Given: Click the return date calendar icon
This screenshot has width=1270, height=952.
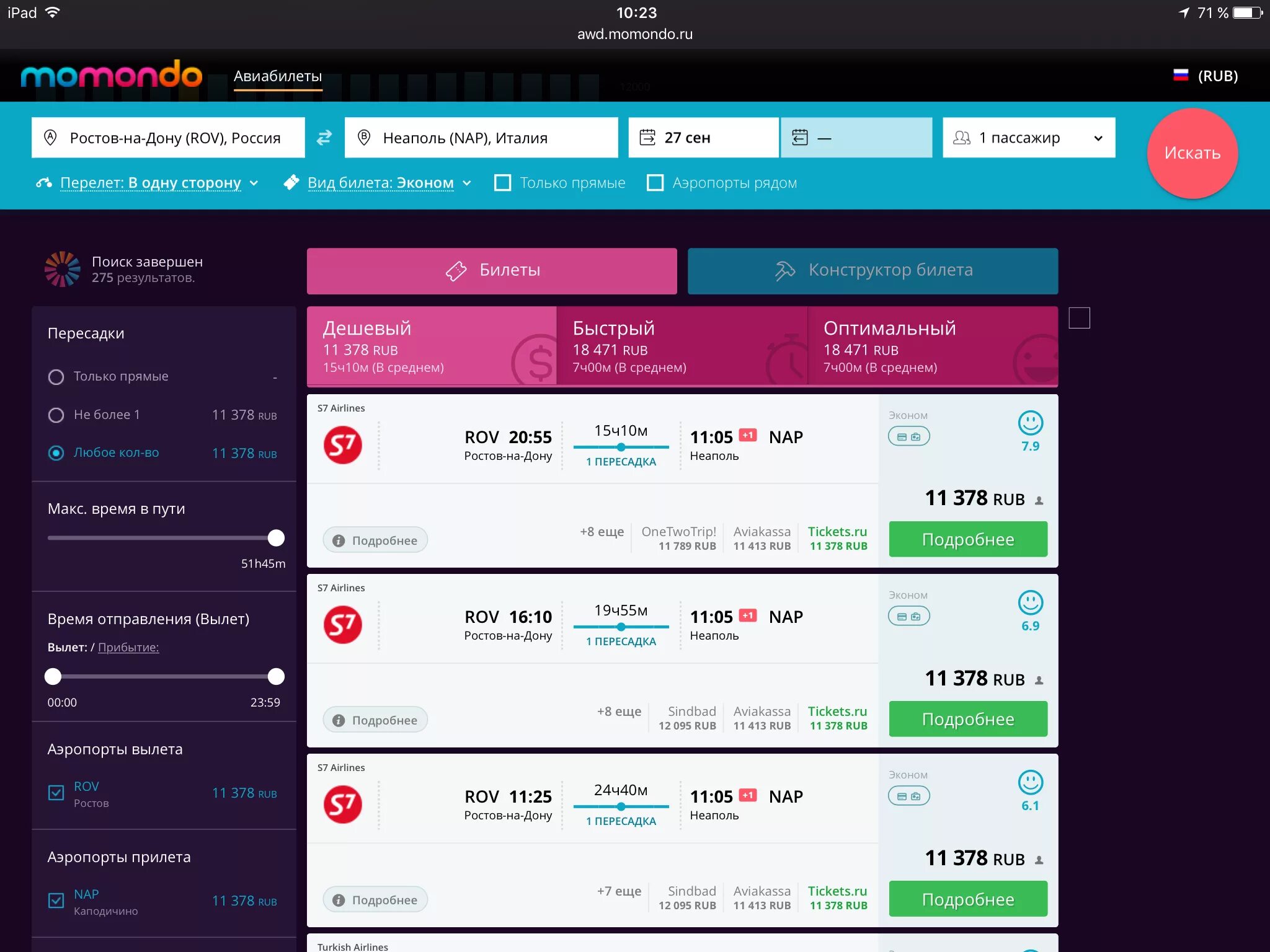Looking at the screenshot, I should 800,137.
